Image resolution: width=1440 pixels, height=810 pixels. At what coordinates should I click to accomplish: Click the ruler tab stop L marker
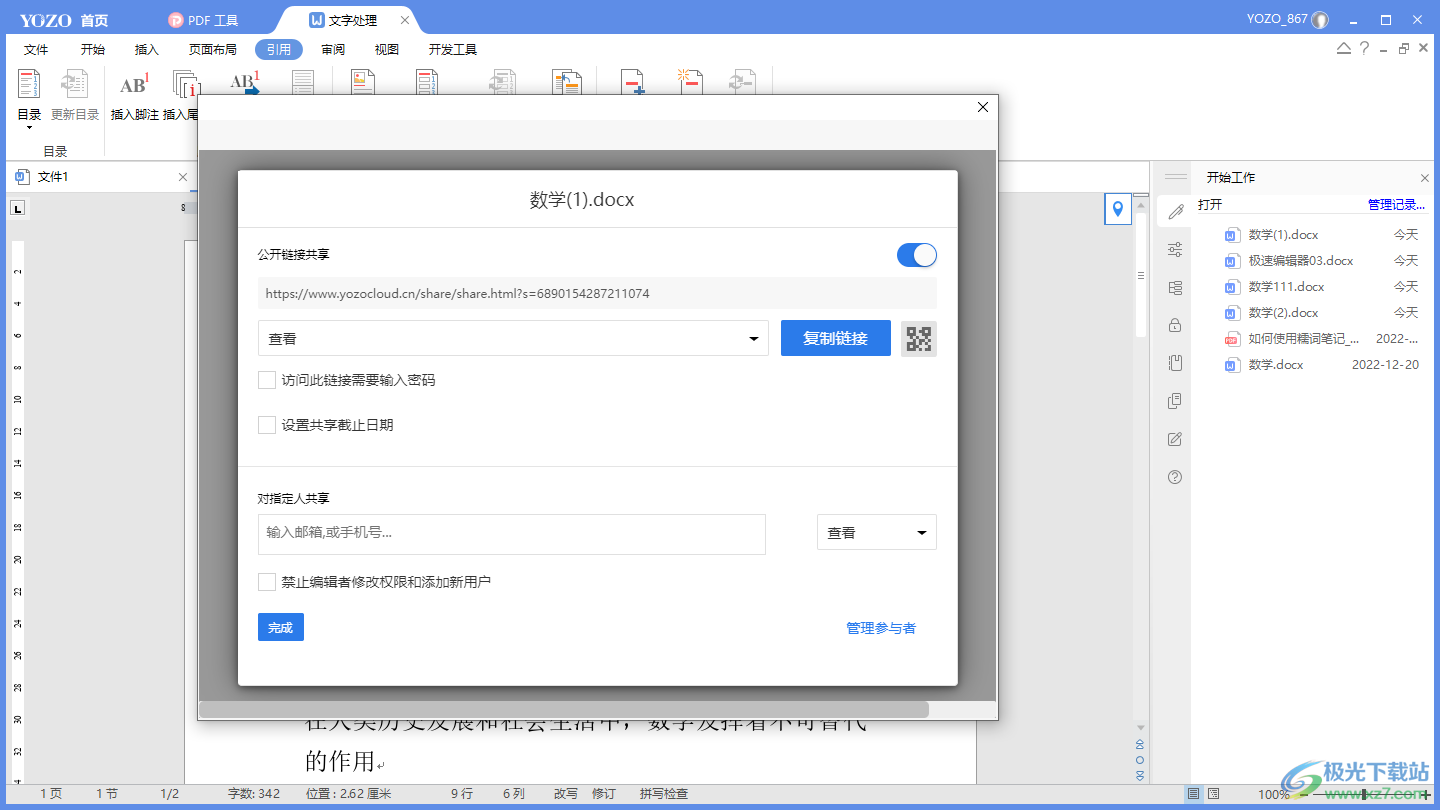point(18,208)
